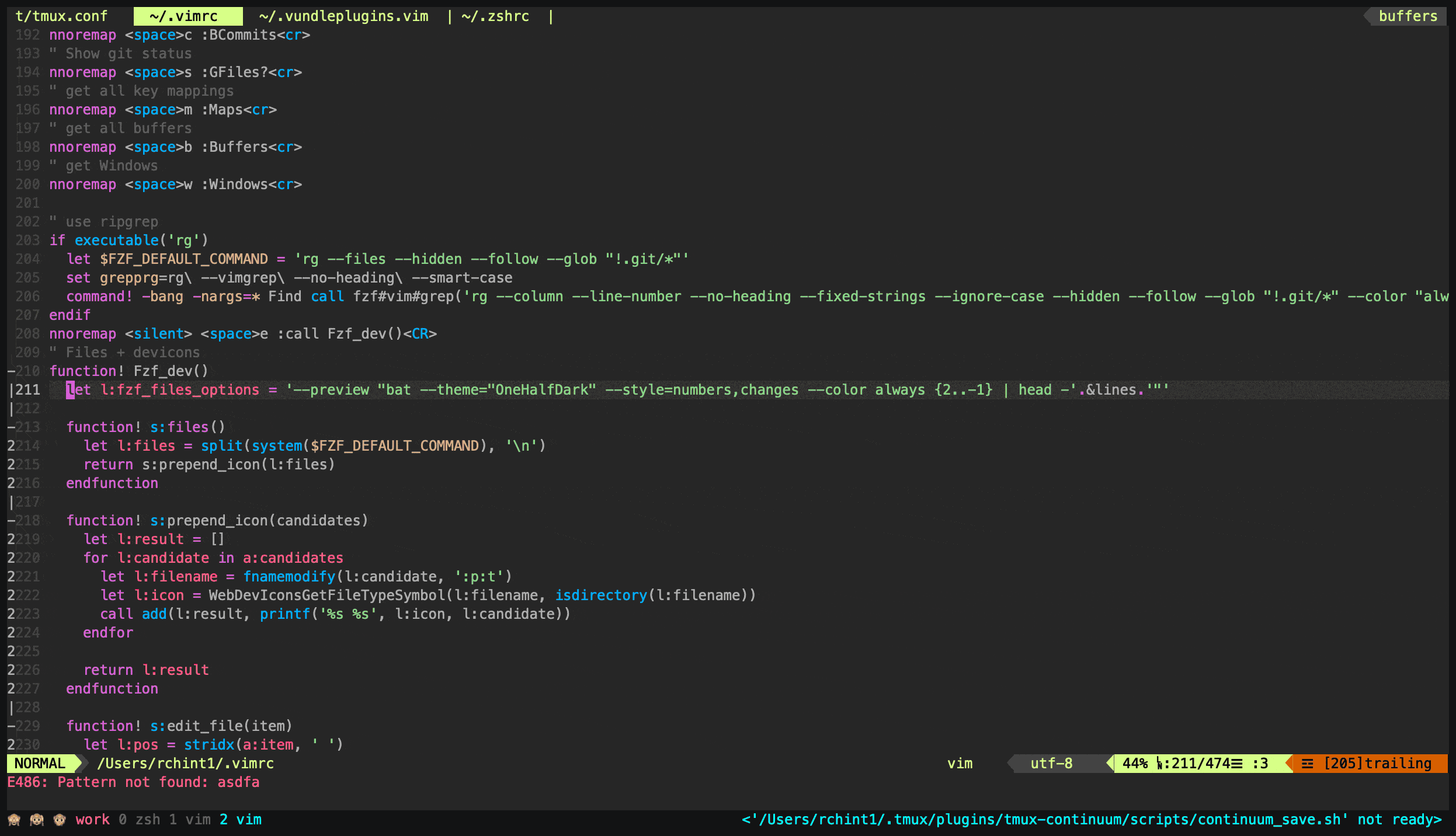Click the continuum_save.sh not ready status
This screenshot has width=1456, height=836.
[1092, 820]
